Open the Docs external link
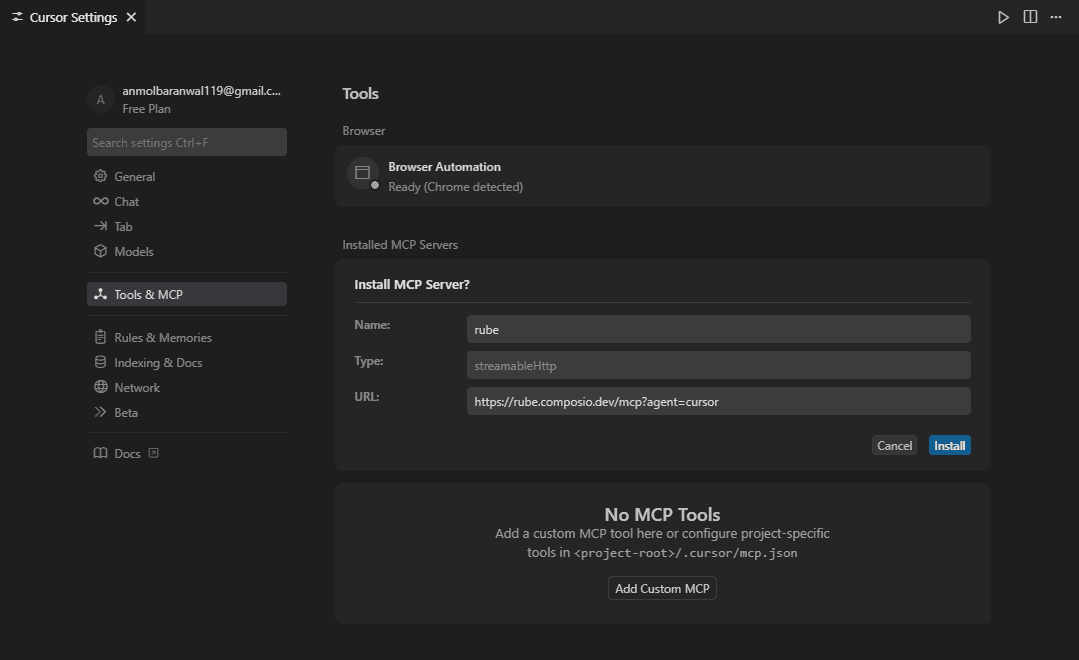 click(152, 453)
